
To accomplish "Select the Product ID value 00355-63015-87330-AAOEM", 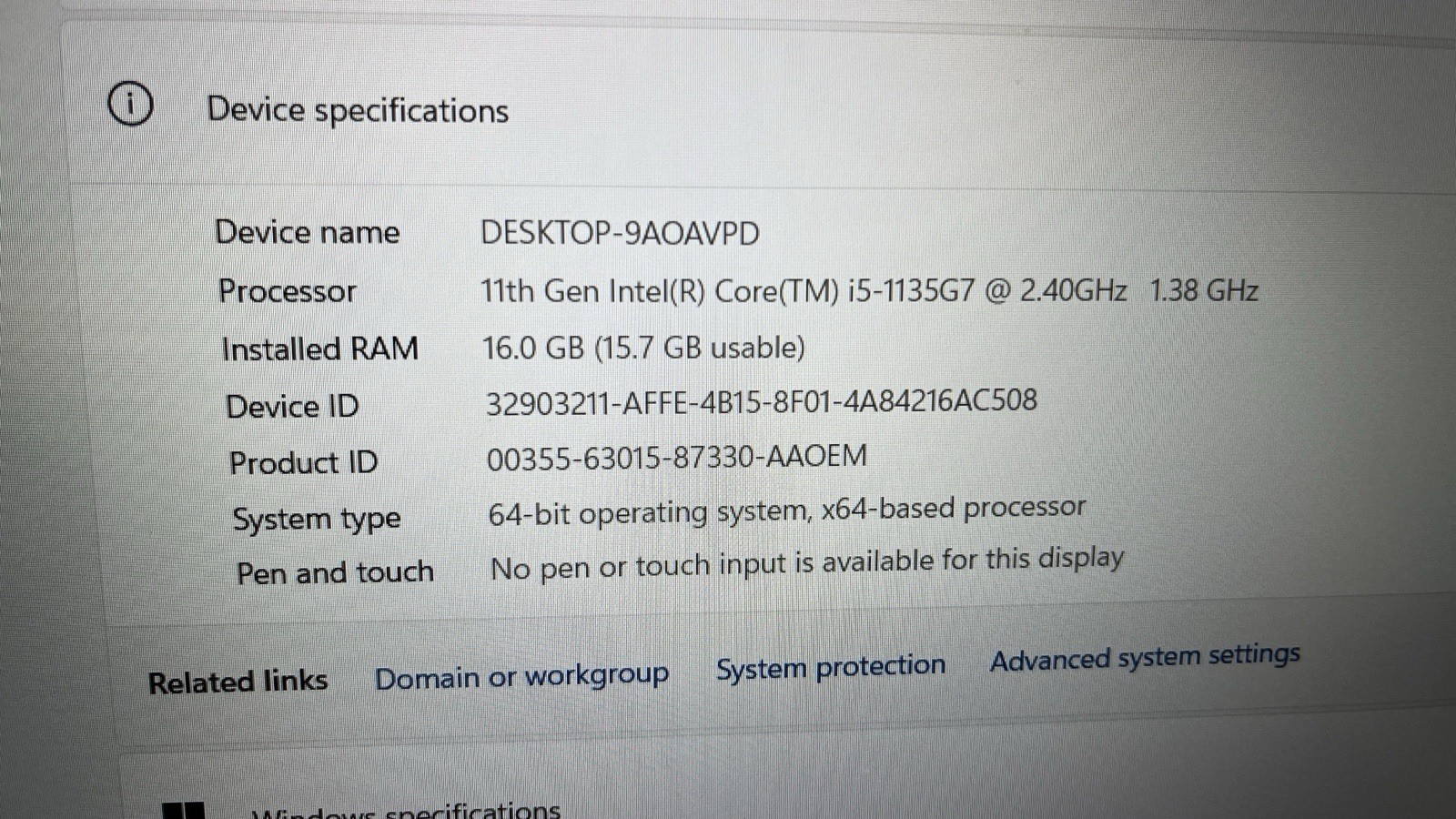I will 676,456.
